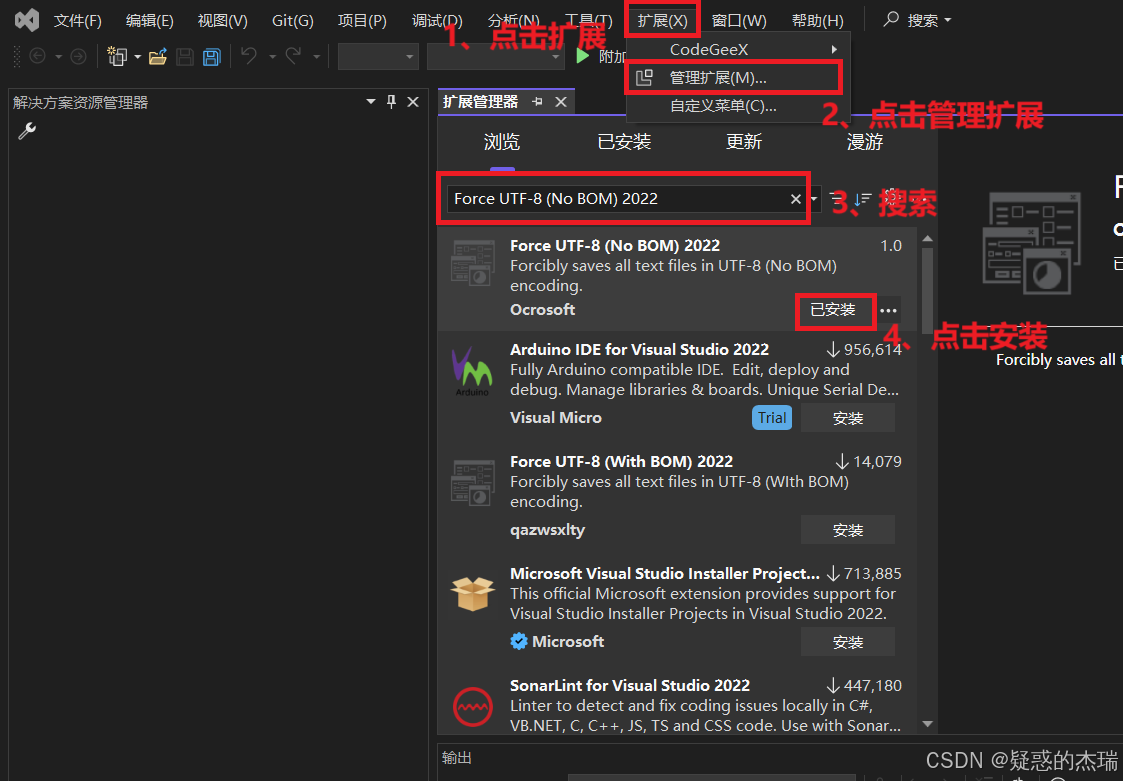The height and width of the screenshot is (781, 1123).
Task: Click the Force UTF-8 (With BOM) thumbnail icon
Action: click(473, 483)
